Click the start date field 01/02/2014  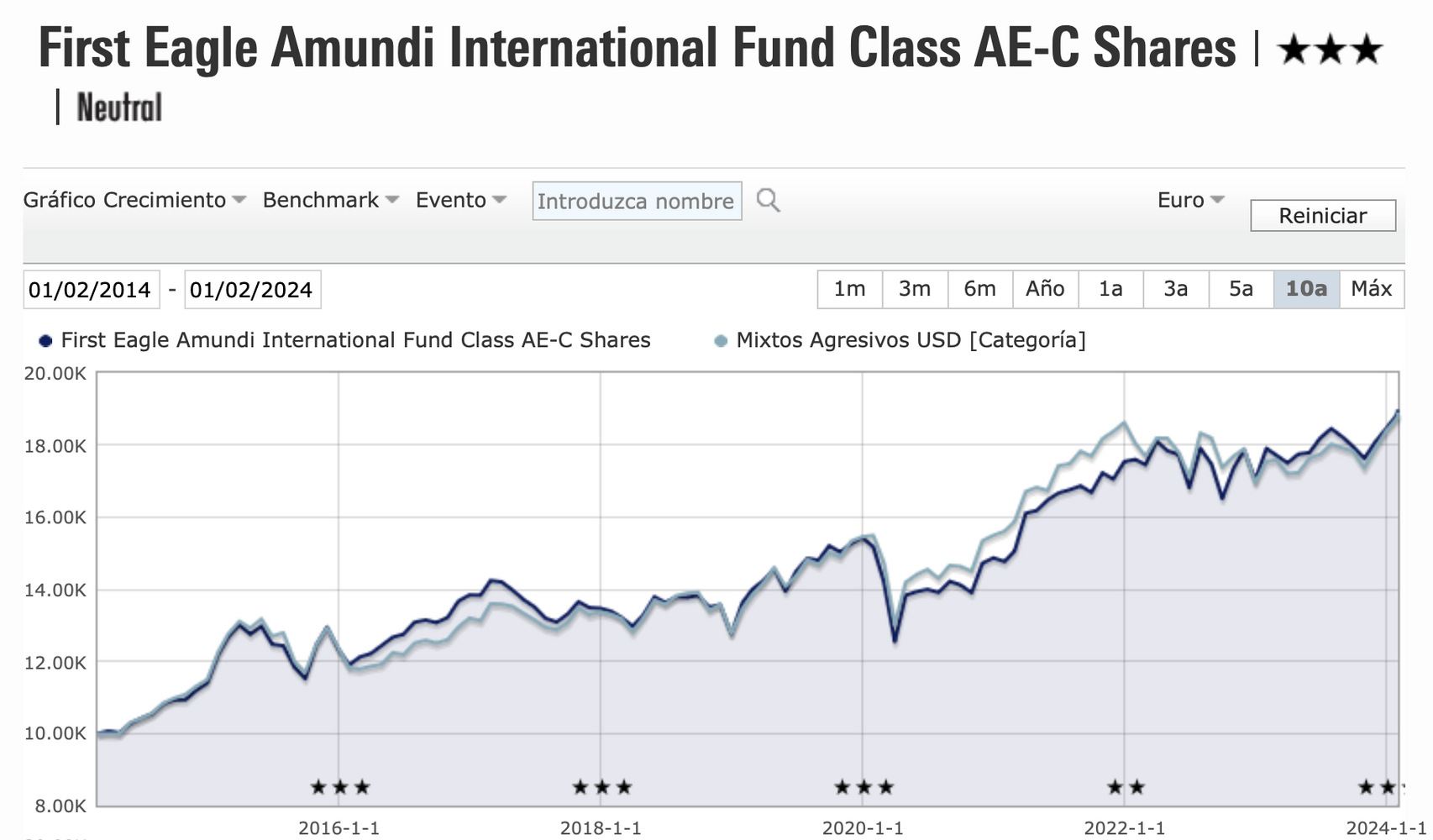pyautogui.click(x=91, y=290)
